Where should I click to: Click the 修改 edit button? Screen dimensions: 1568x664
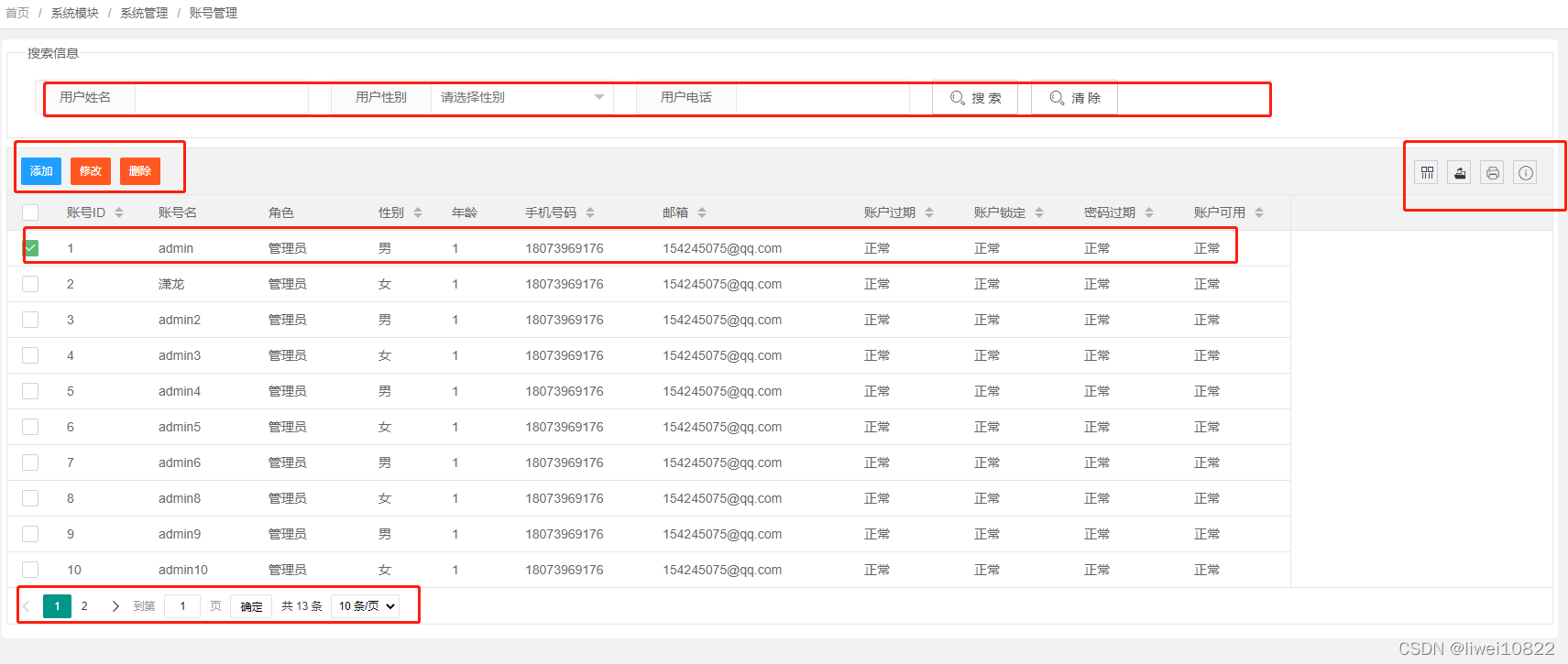coord(91,171)
